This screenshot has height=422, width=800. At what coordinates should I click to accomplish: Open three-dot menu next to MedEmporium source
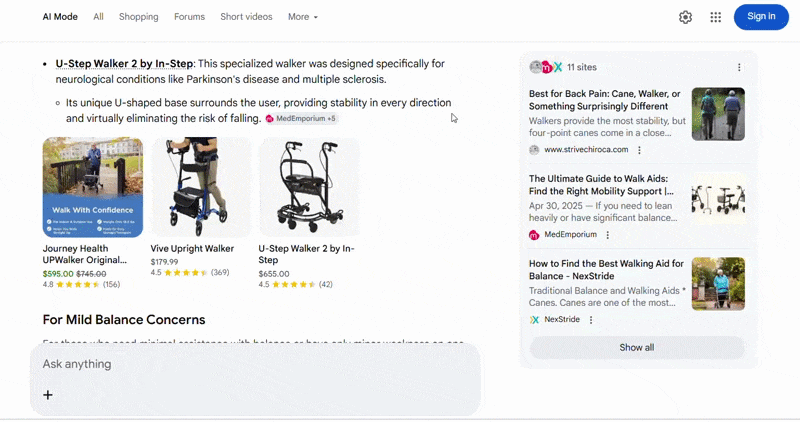(608, 235)
